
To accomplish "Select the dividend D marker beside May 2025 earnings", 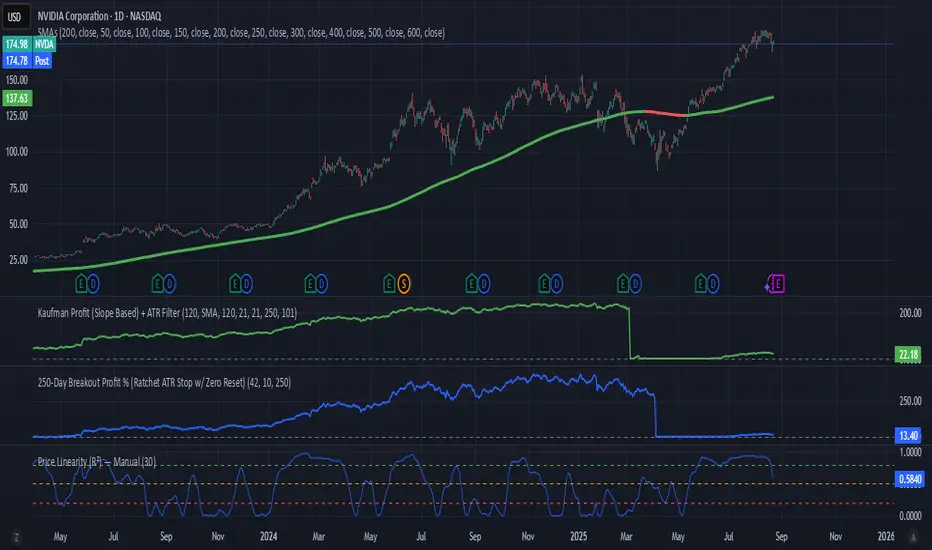I will [x=713, y=284].
